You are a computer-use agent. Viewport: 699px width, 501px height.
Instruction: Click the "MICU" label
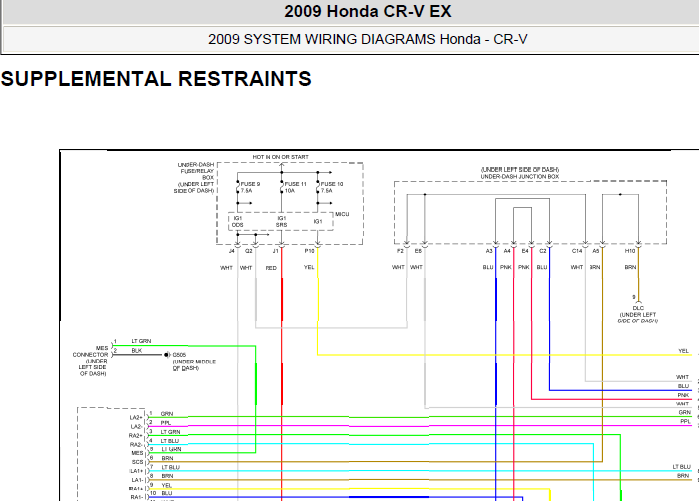[x=342, y=214]
